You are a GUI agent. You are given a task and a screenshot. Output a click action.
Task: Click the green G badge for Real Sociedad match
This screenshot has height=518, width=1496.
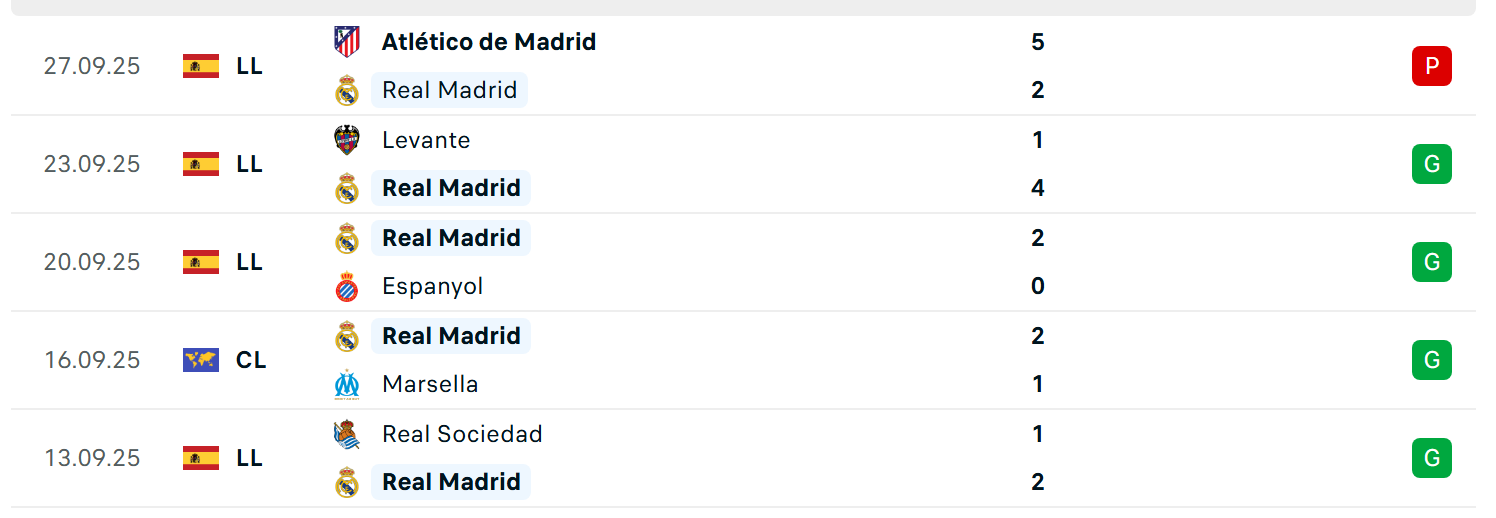point(1431,458)
